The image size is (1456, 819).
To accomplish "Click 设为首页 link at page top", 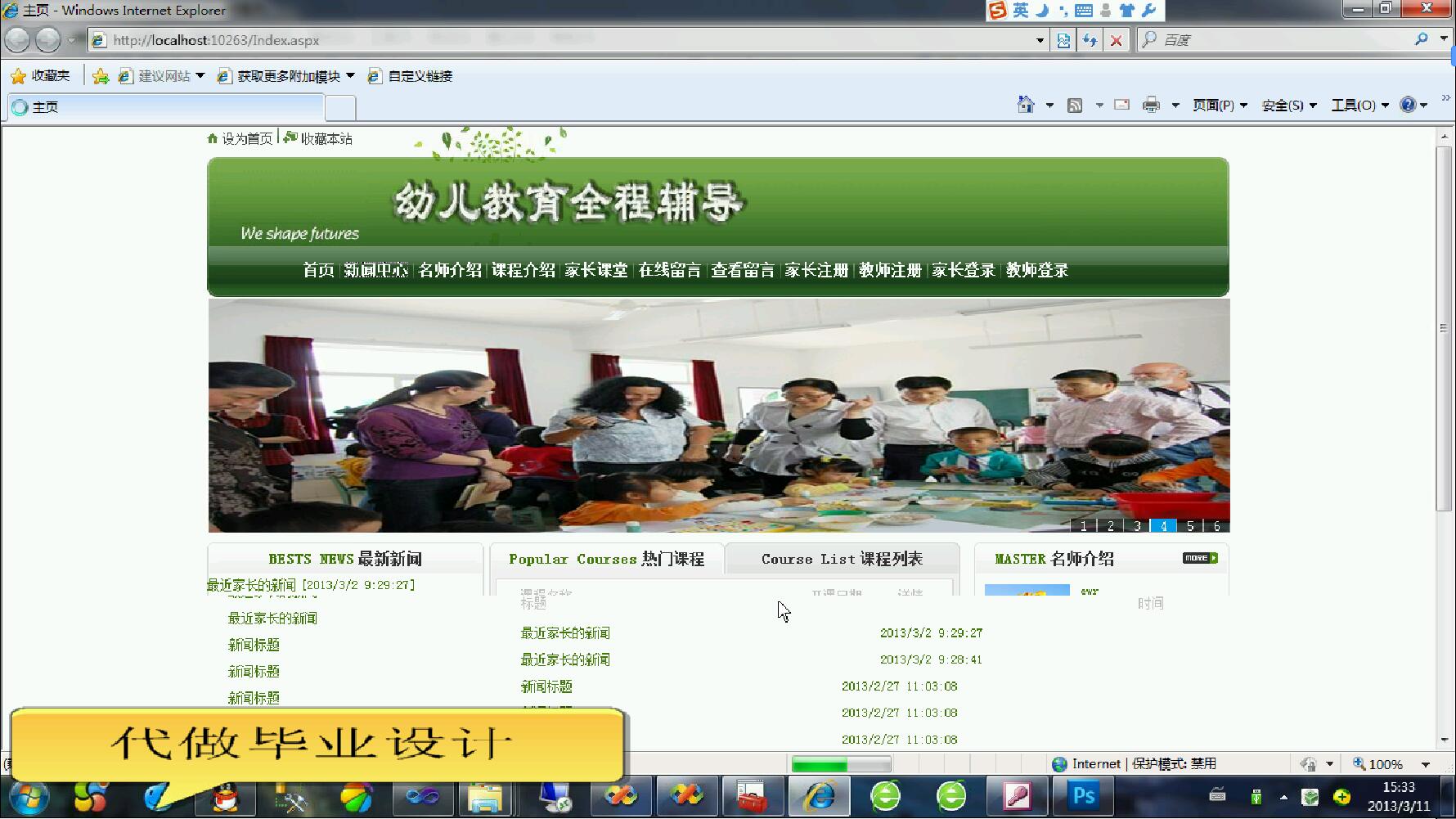I will point(247,139).
